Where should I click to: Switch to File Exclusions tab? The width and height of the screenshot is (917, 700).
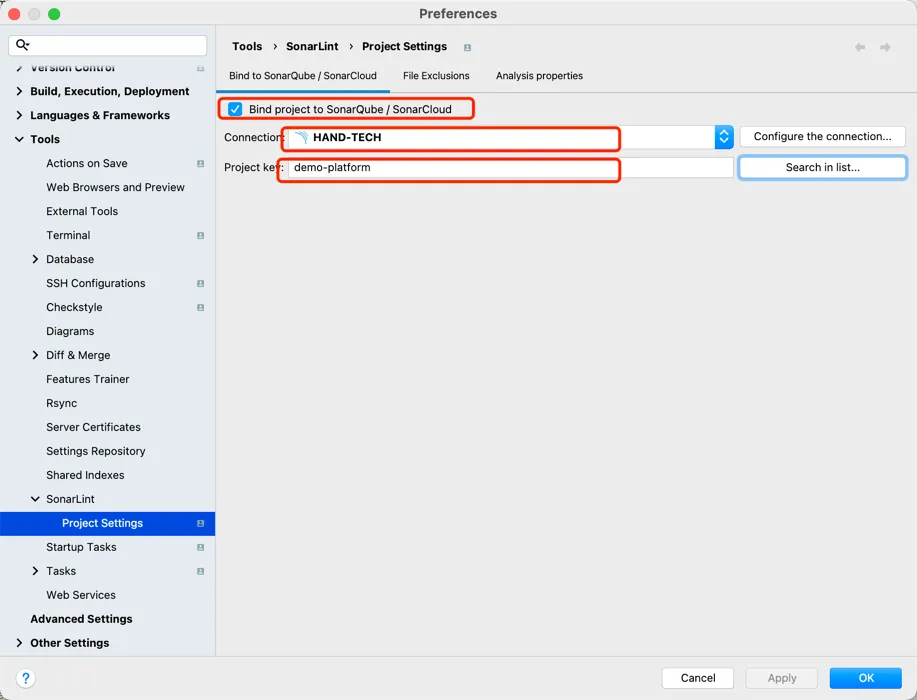436,76
